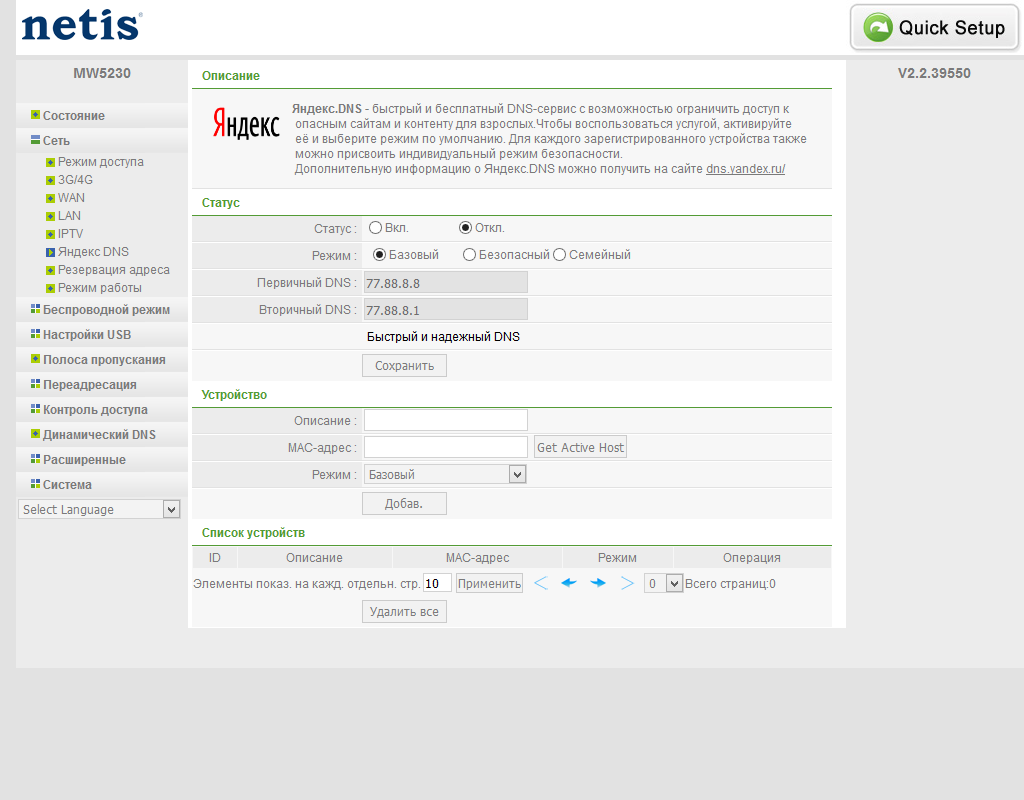1024x800 pixels.
Task: Select the Базовый mode radio button
Action: click(x=379, y=255)
